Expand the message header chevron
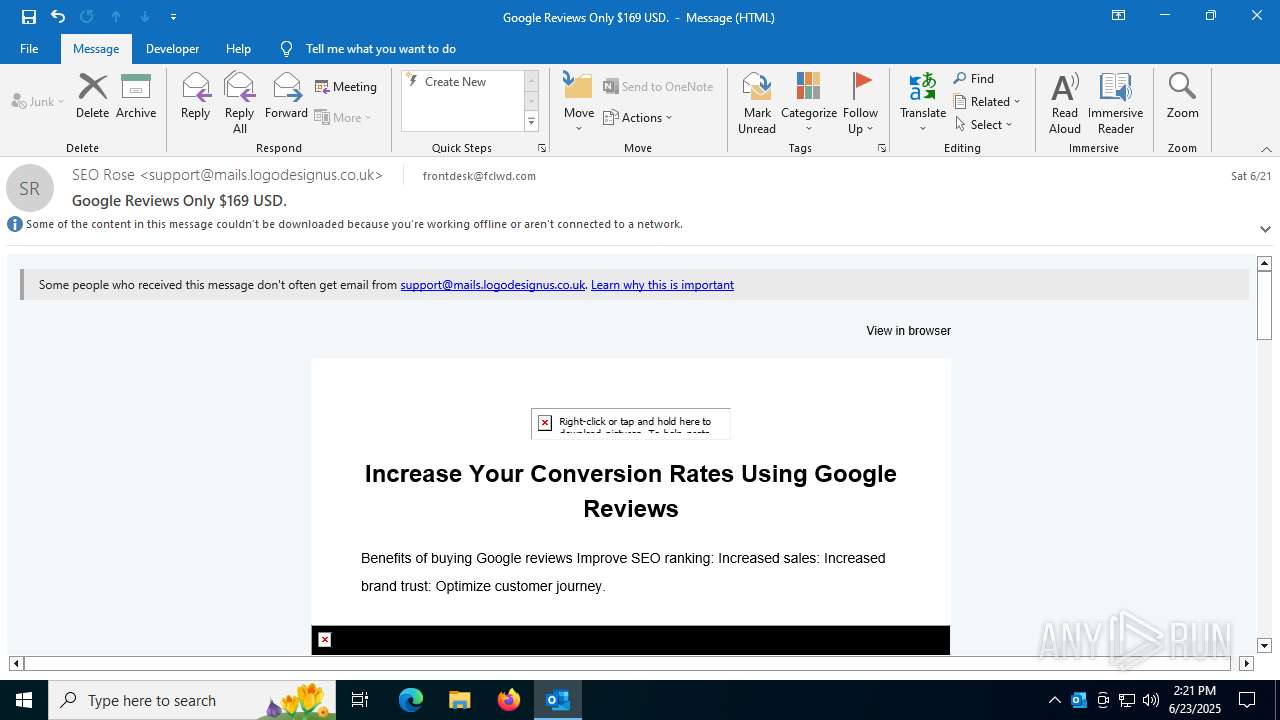 pyautogui.click(x=1265, y=229)
